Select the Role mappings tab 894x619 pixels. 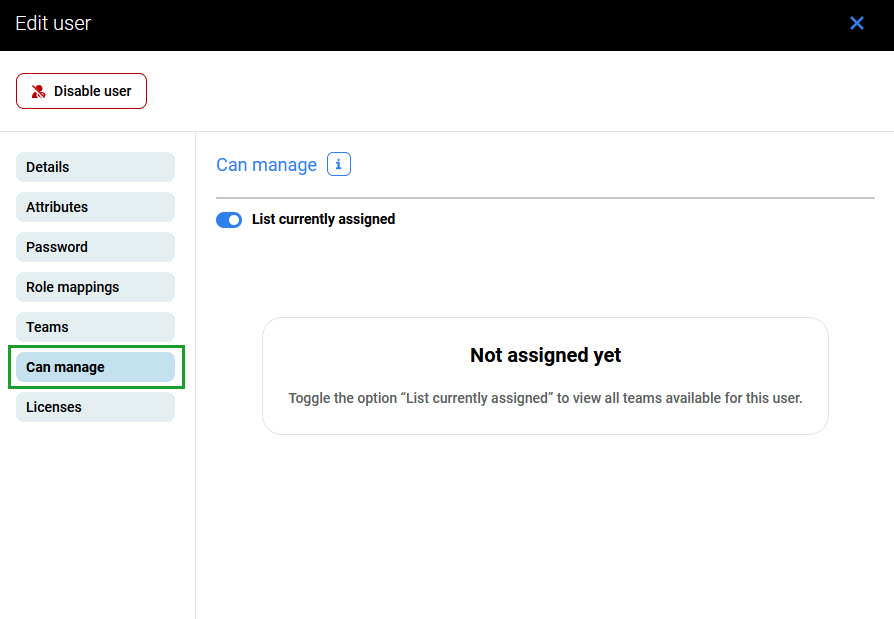click(95, 287)
